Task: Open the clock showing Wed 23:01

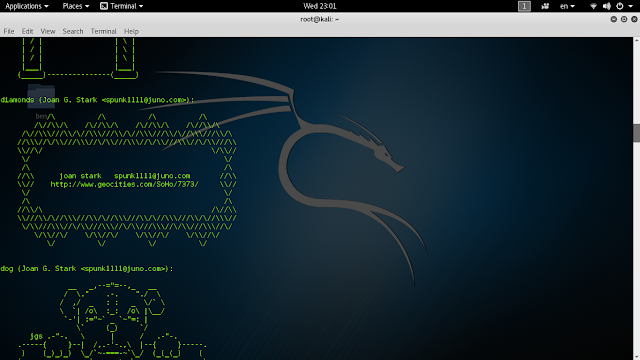Action: pyautogui.click(x=320, y=6)
